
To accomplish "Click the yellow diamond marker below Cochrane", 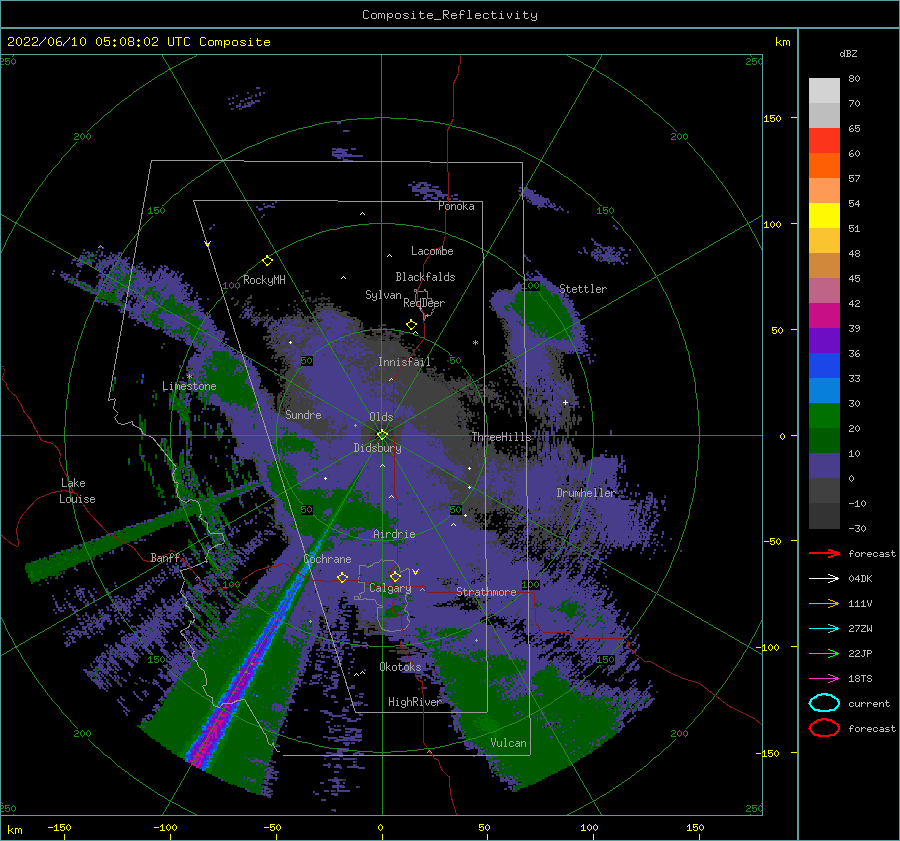I will (343, 577).
